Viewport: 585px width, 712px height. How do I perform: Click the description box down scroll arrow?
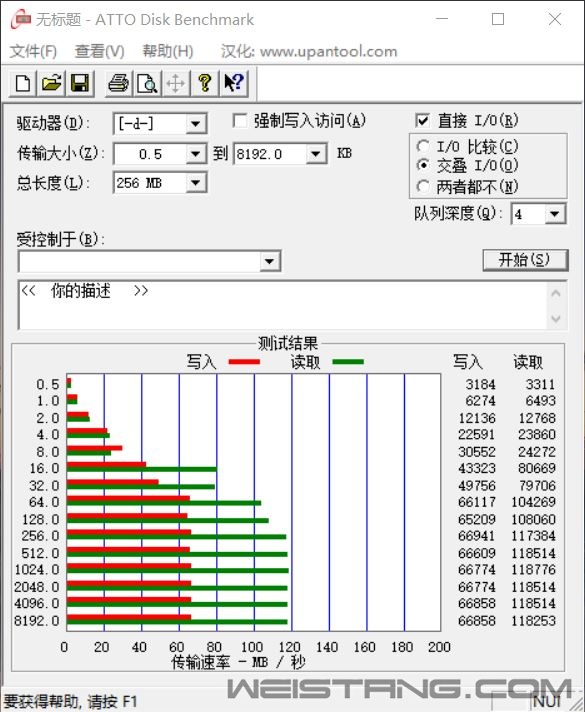[555, 319]
